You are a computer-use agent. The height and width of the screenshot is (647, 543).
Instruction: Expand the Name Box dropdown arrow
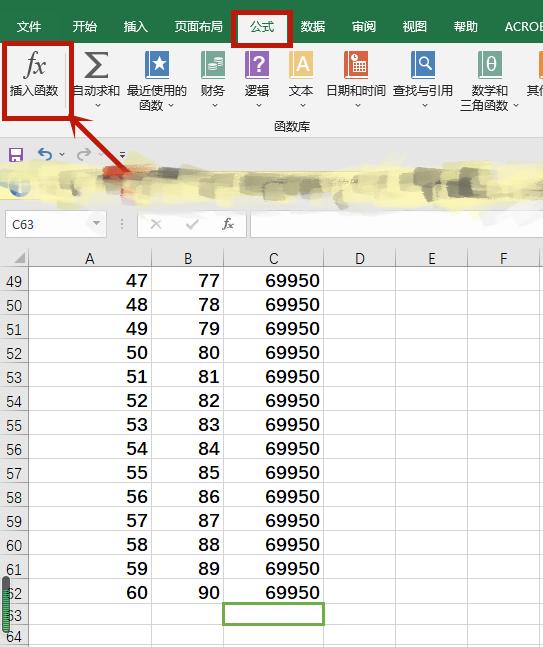[96, 224]
